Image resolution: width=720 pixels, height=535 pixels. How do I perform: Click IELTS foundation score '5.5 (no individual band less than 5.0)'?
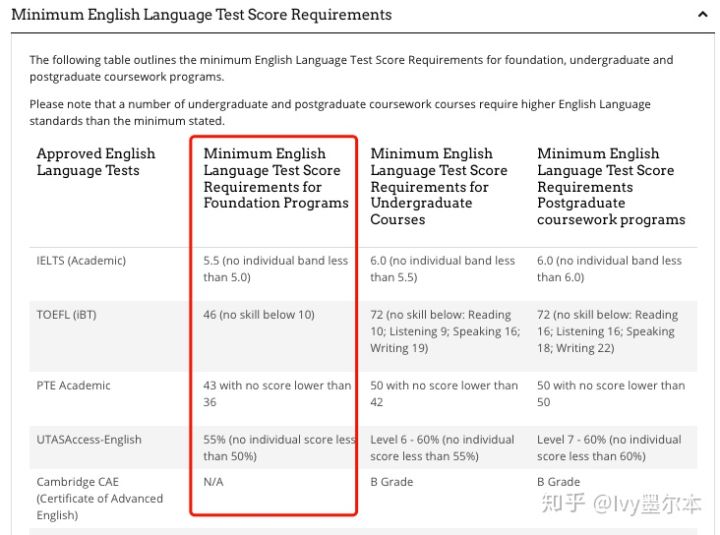coord(276,269)
